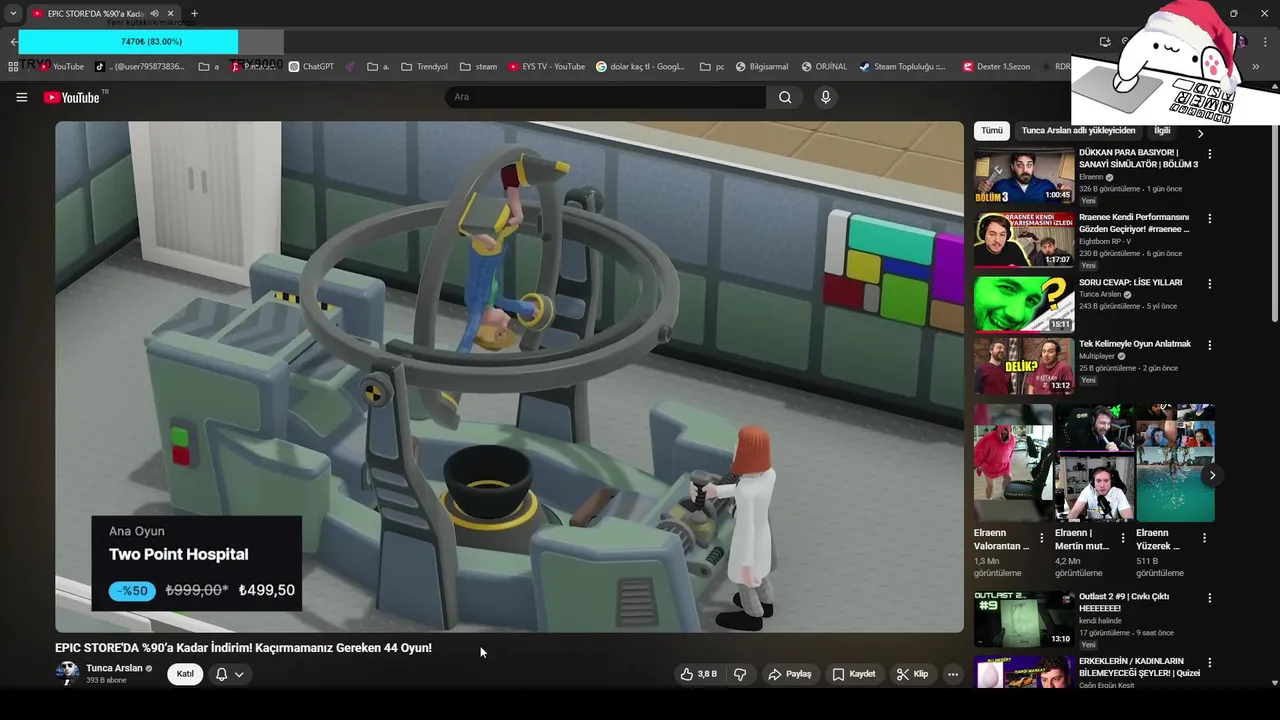Open the 'pc' bookmark folder
This screenshot has height=720, width=1280.
pos(712,67)
